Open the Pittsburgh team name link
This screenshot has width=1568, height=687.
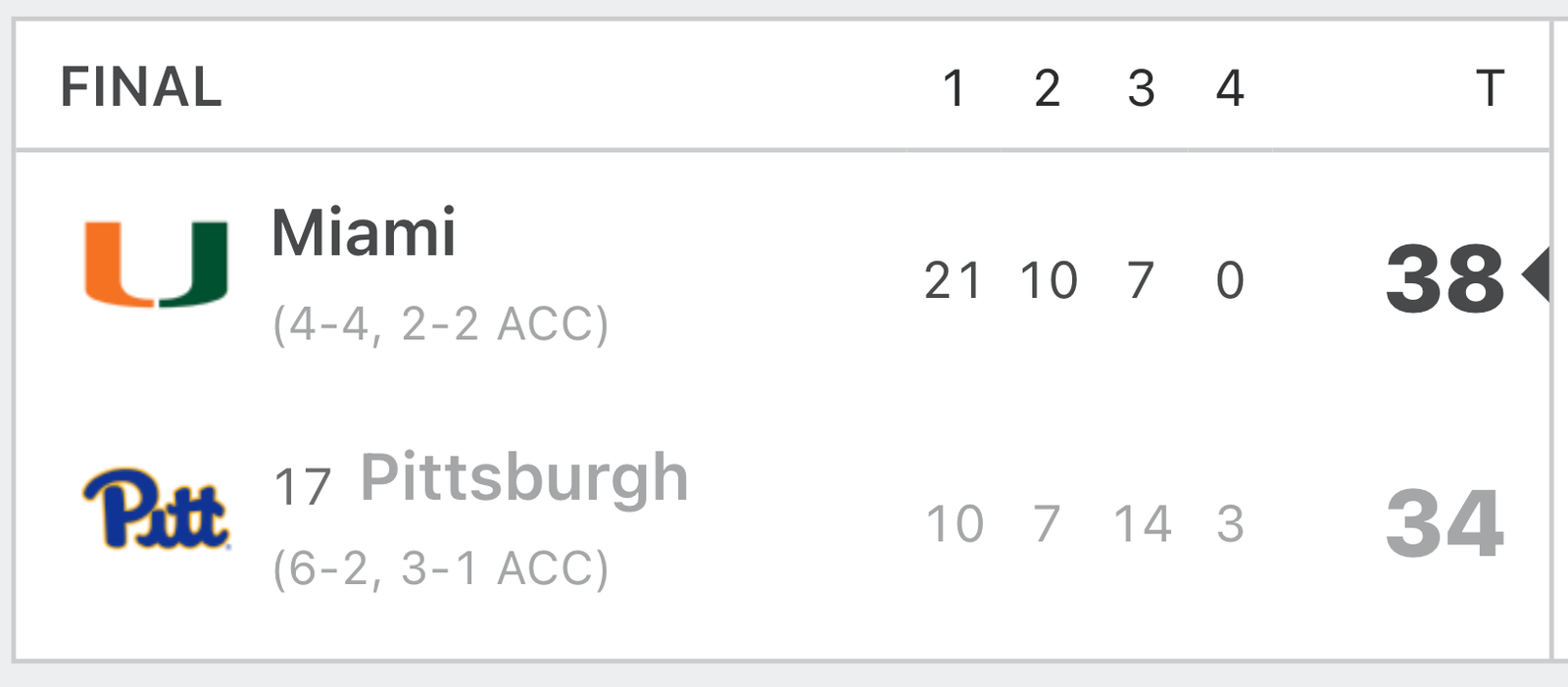coord(524,478)
